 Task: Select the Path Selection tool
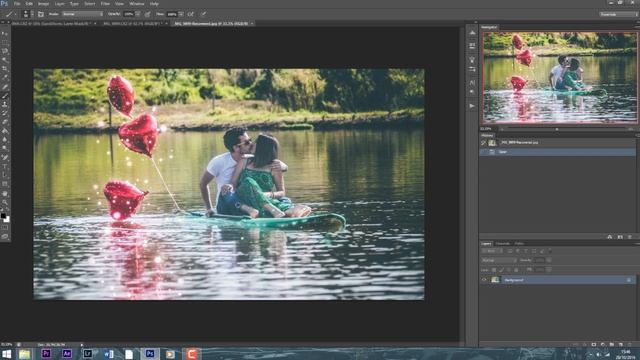5,176
